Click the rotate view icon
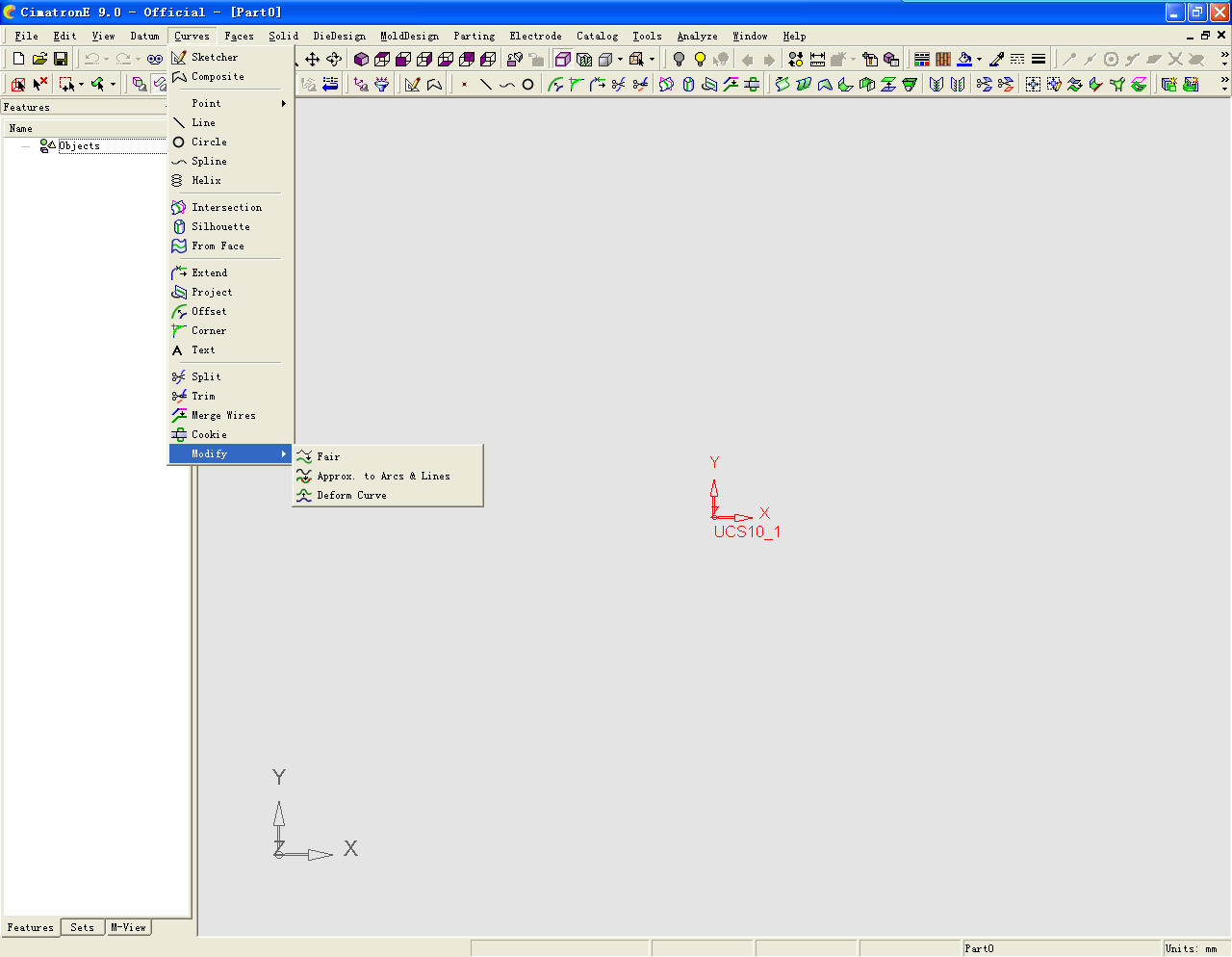This screenshot has height=957, width=1232. (x=333, y=60)
